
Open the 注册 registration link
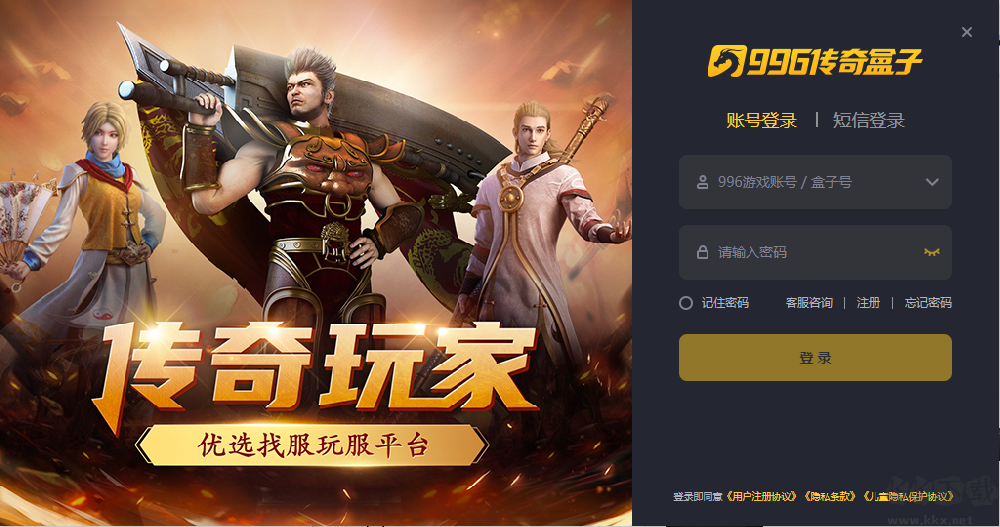coord(868,303)
